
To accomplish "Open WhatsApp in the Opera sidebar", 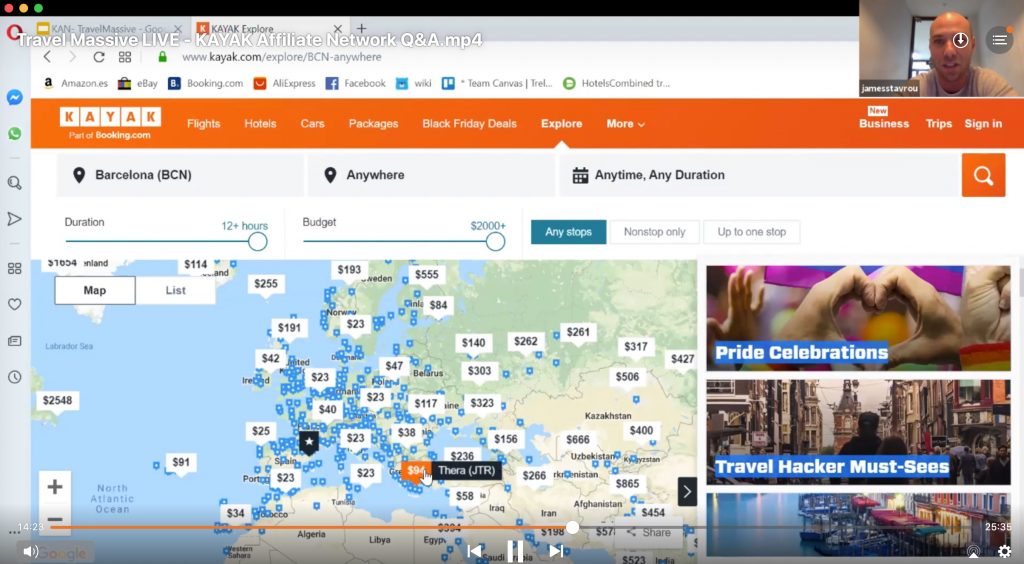I will [x=14, y=134].
